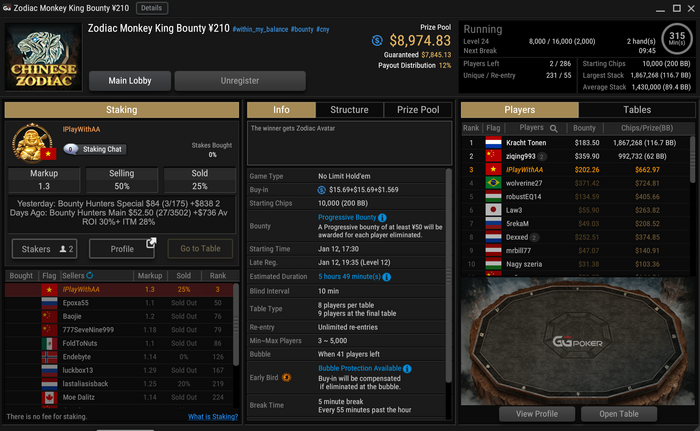Screen dimensions: 700x431
Task: Switch to the Structure tab
Action: [x=349, y=110]
